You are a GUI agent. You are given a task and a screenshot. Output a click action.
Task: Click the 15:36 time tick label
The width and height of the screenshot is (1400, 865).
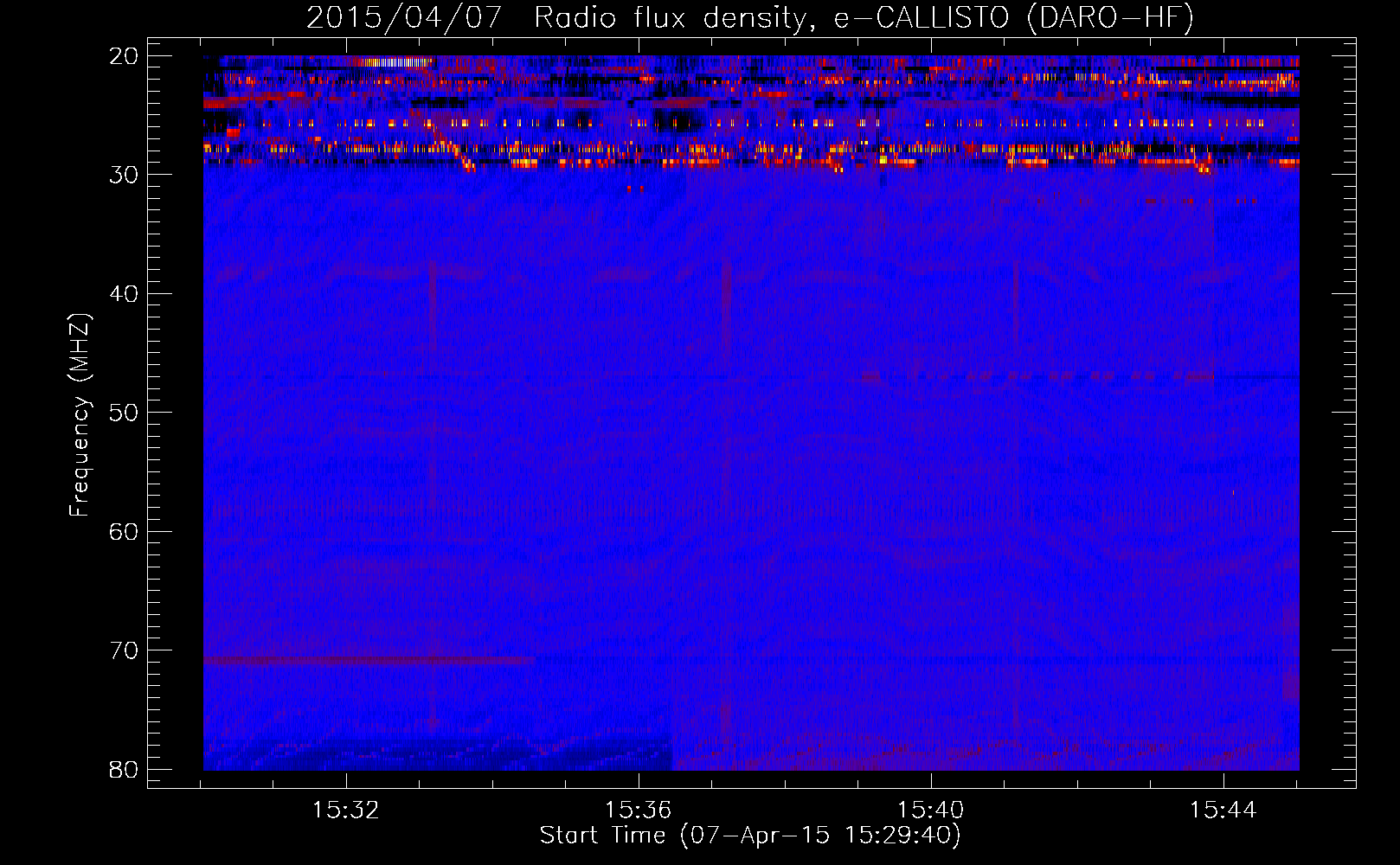pos(639,811)
